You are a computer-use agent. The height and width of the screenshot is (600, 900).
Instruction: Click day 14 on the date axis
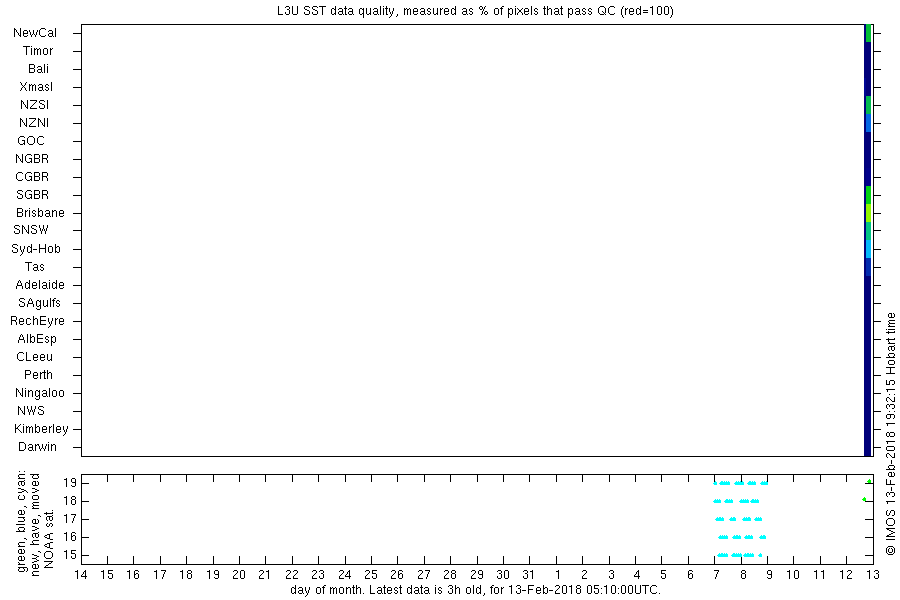pos(81,575)
